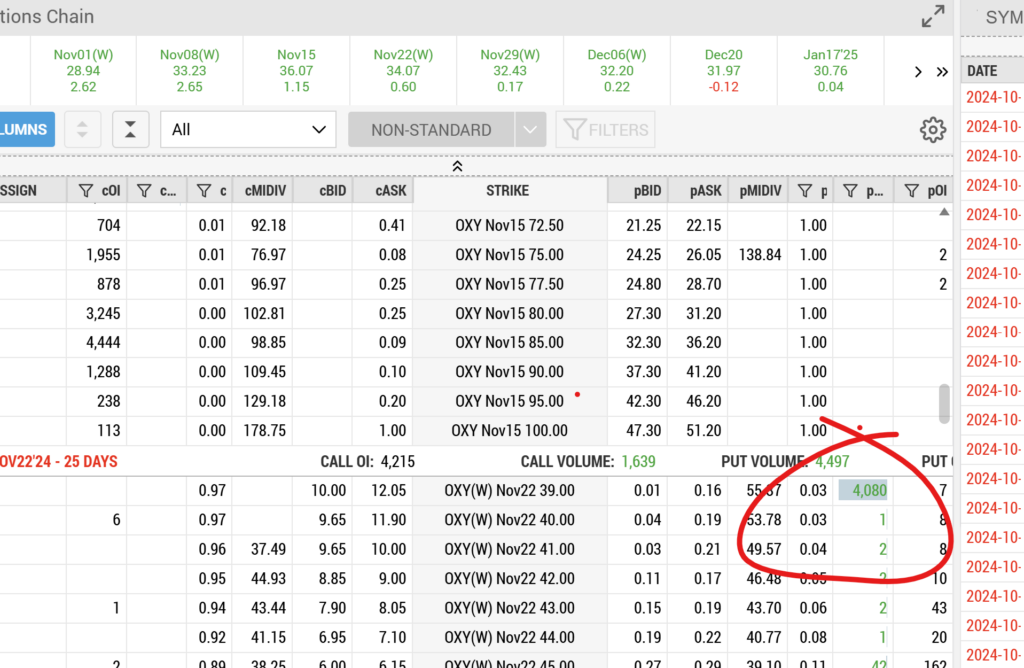Screen dimensions: 1024x668
Task: Click the scrollbar up arrow in chain table
Action: (x=944, y=212)
